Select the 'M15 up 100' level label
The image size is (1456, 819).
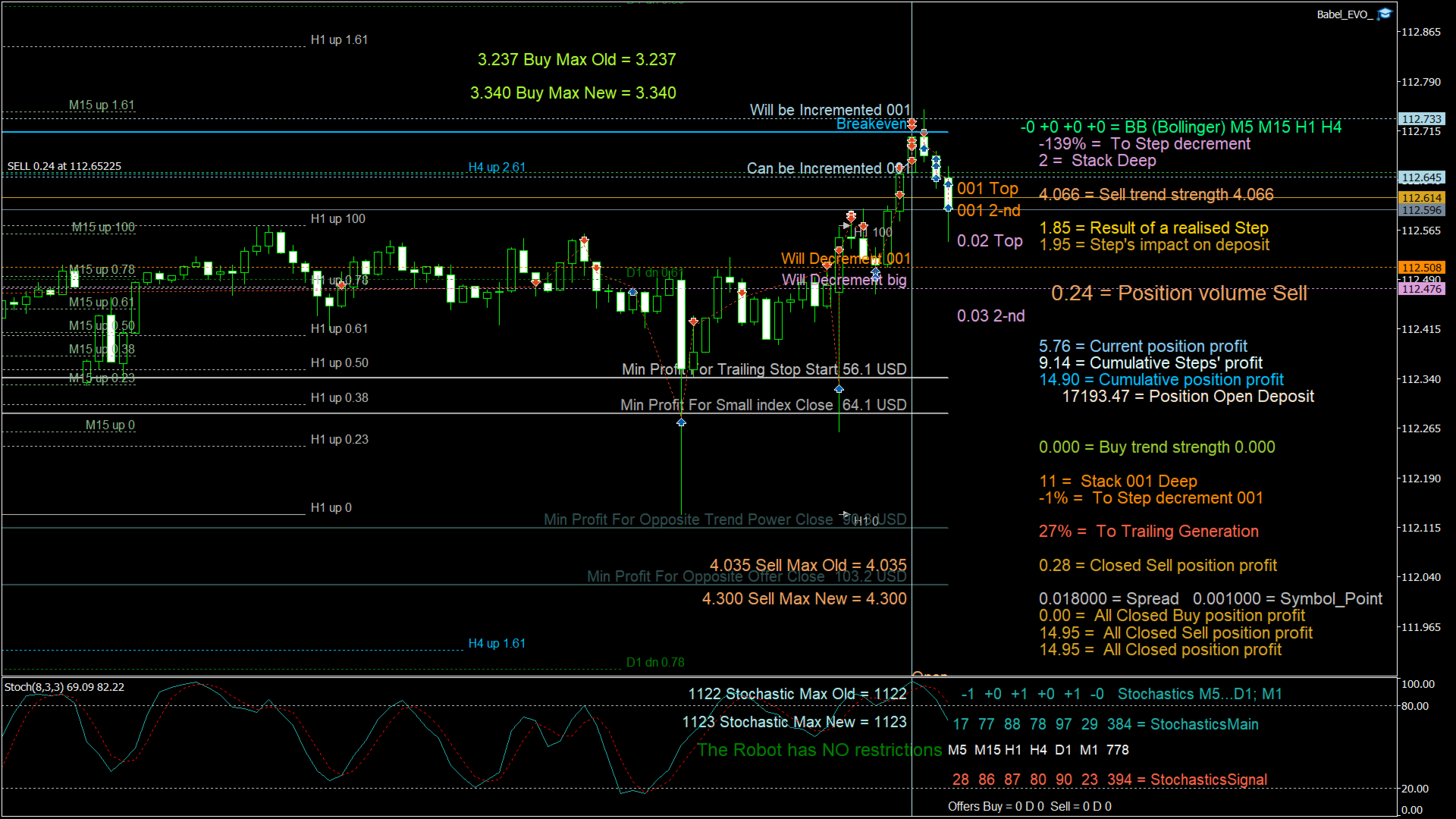(103, 227)
